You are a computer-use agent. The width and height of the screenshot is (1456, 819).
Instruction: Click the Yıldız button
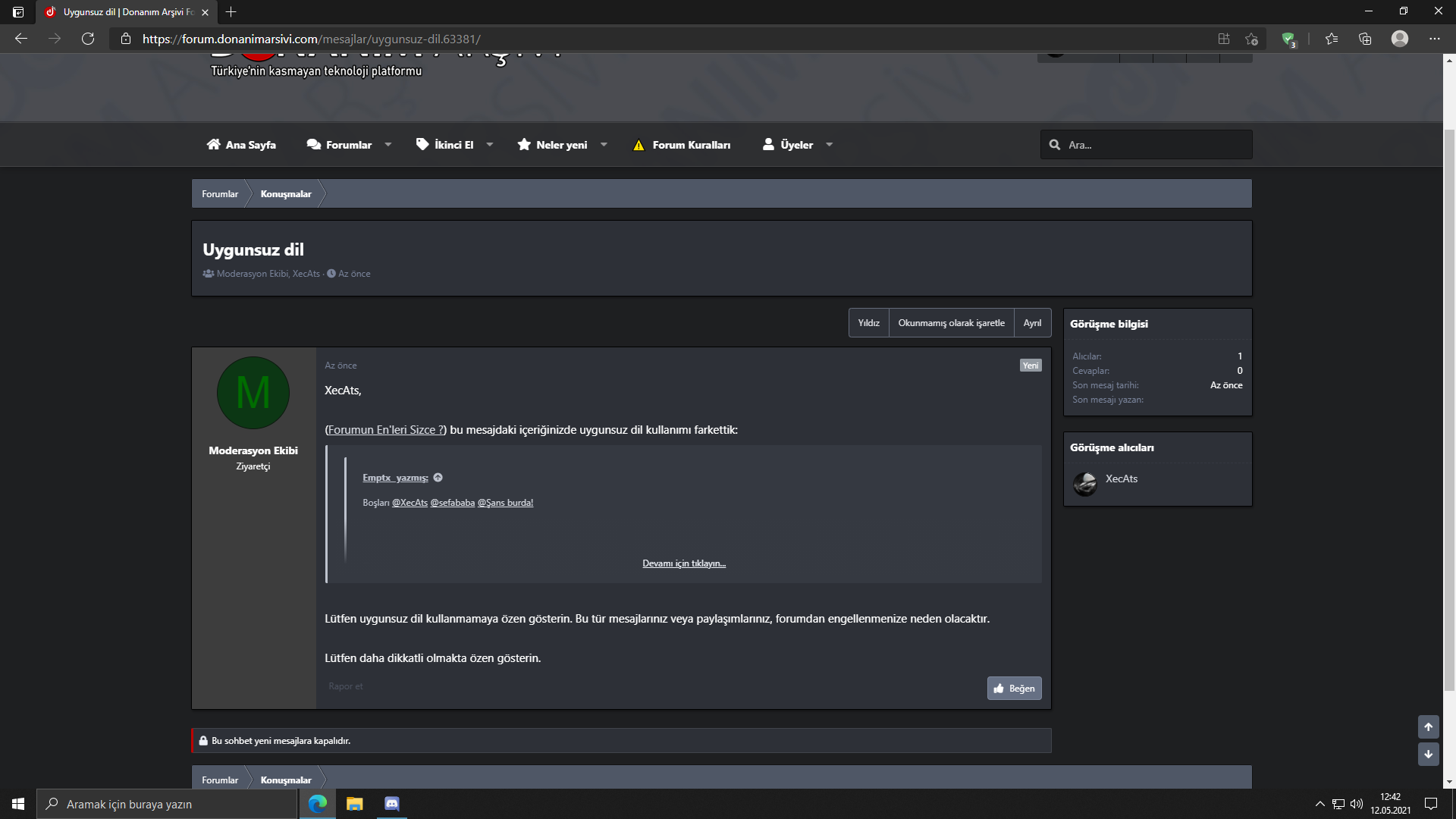click(x=868, y=323)
